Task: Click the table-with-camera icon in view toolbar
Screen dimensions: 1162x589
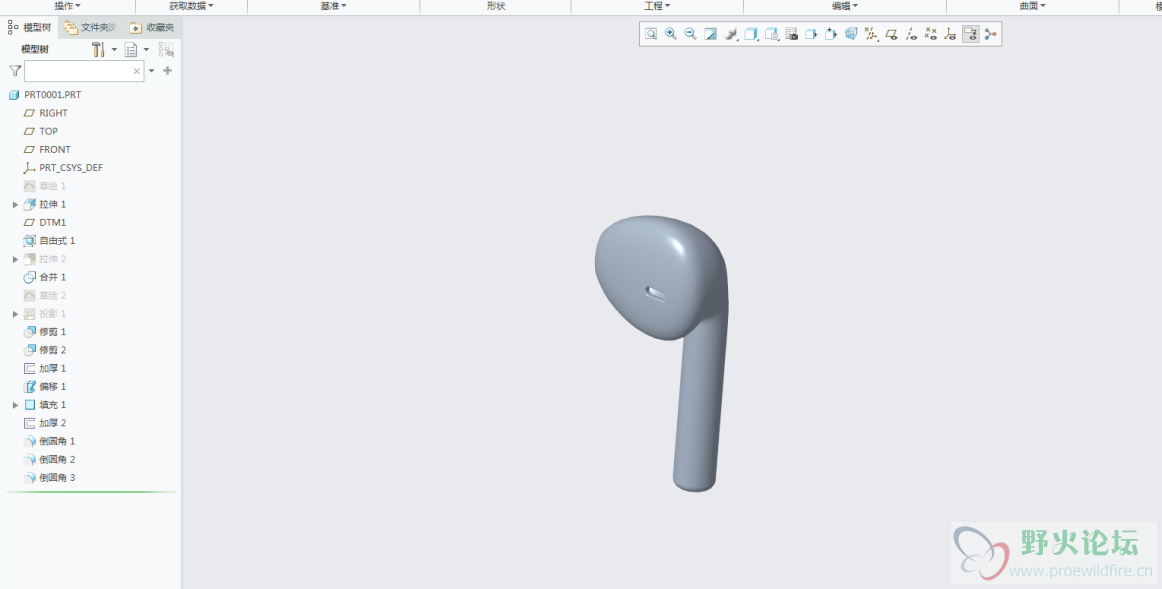Action: (x=791, y=34)
